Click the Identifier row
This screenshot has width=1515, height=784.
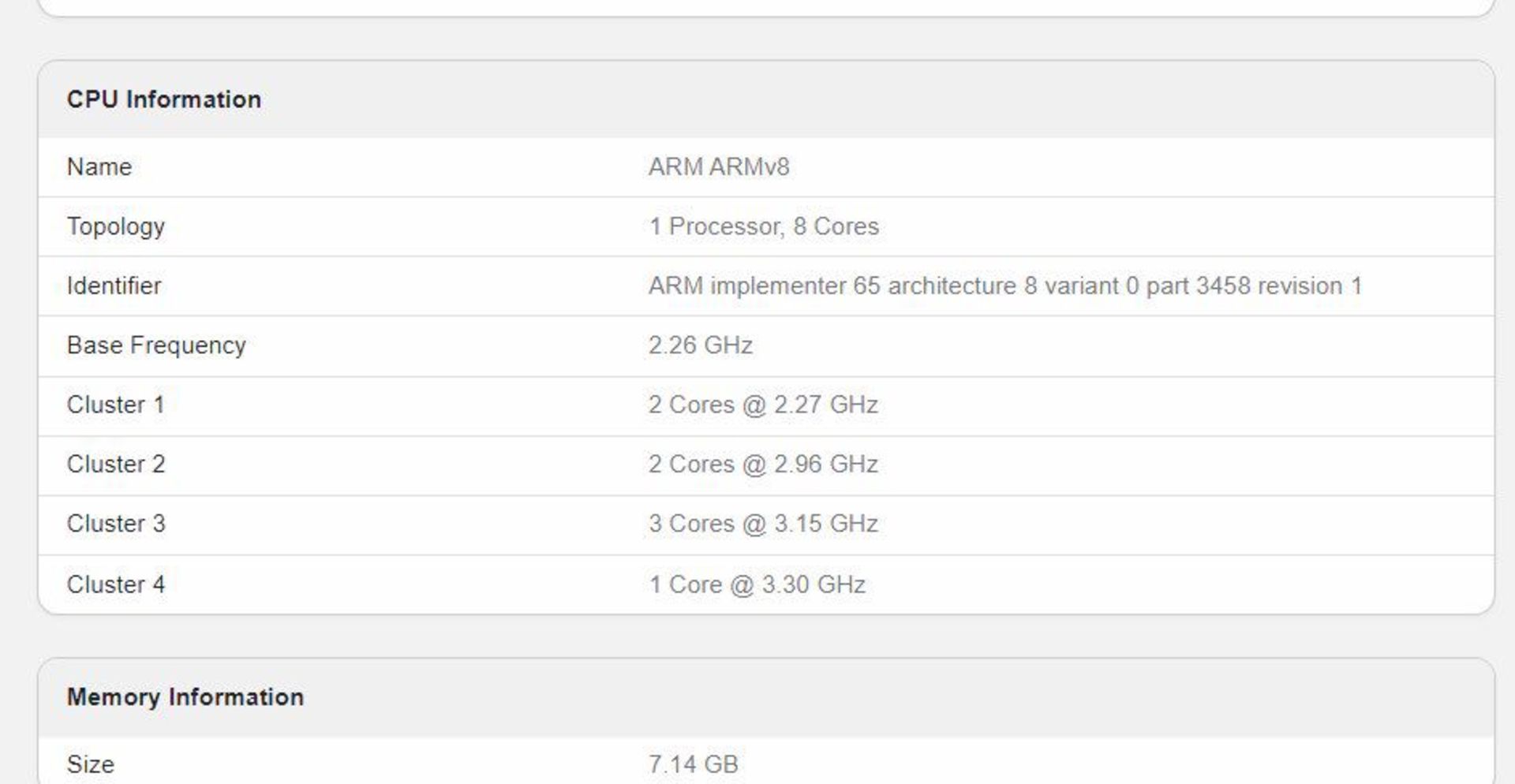114,286
